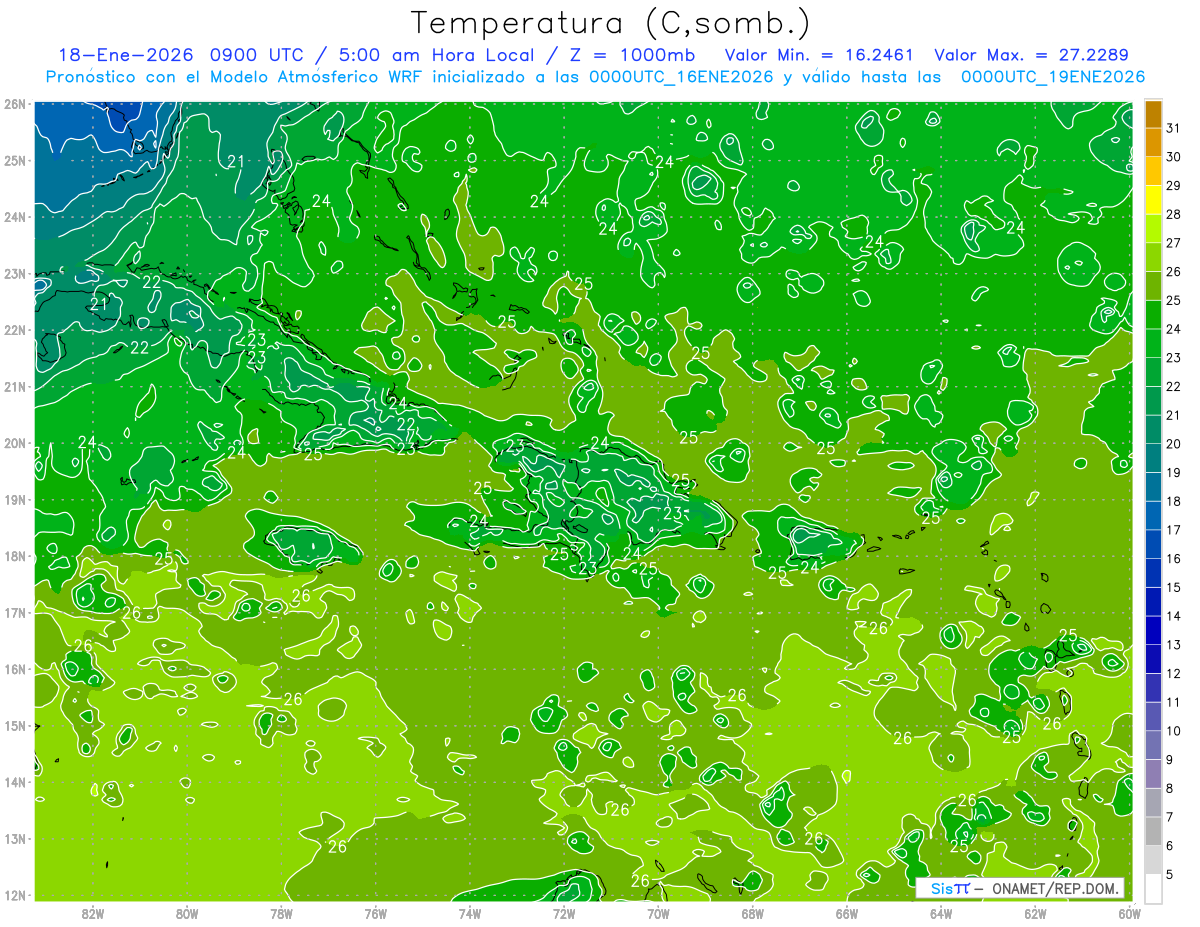Click latitude axis label "15N"
Viewport: 1200px width, 927px height.
pos(15,726)
